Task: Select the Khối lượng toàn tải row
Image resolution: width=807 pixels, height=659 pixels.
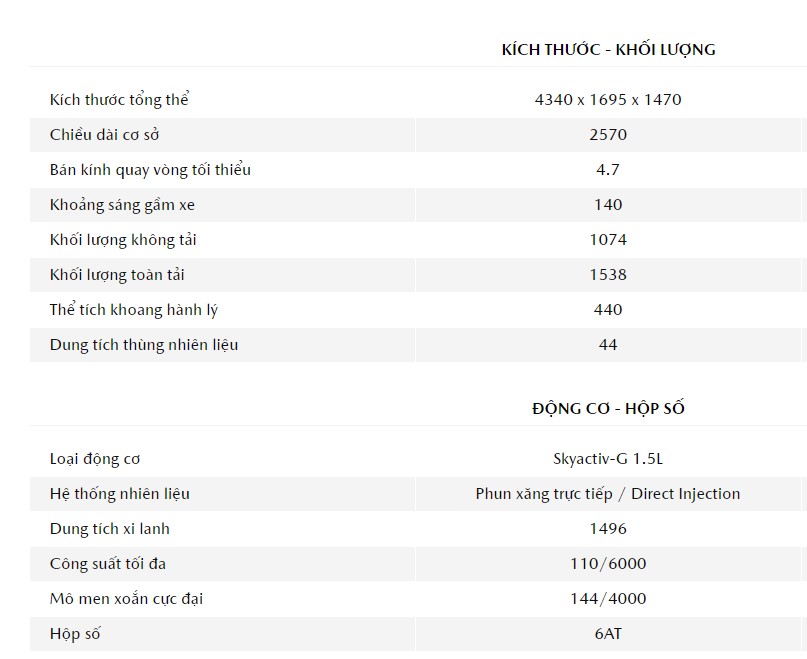Action: [x=418, y=275]
